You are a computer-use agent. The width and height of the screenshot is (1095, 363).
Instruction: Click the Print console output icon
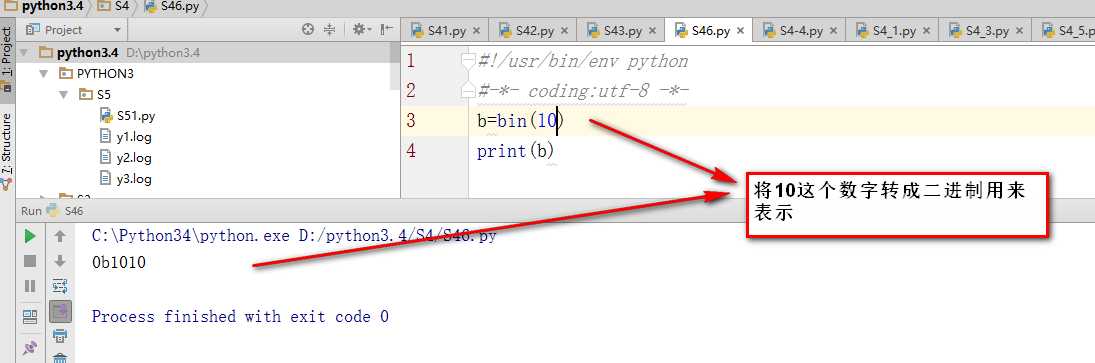click(x=60, y=336)
